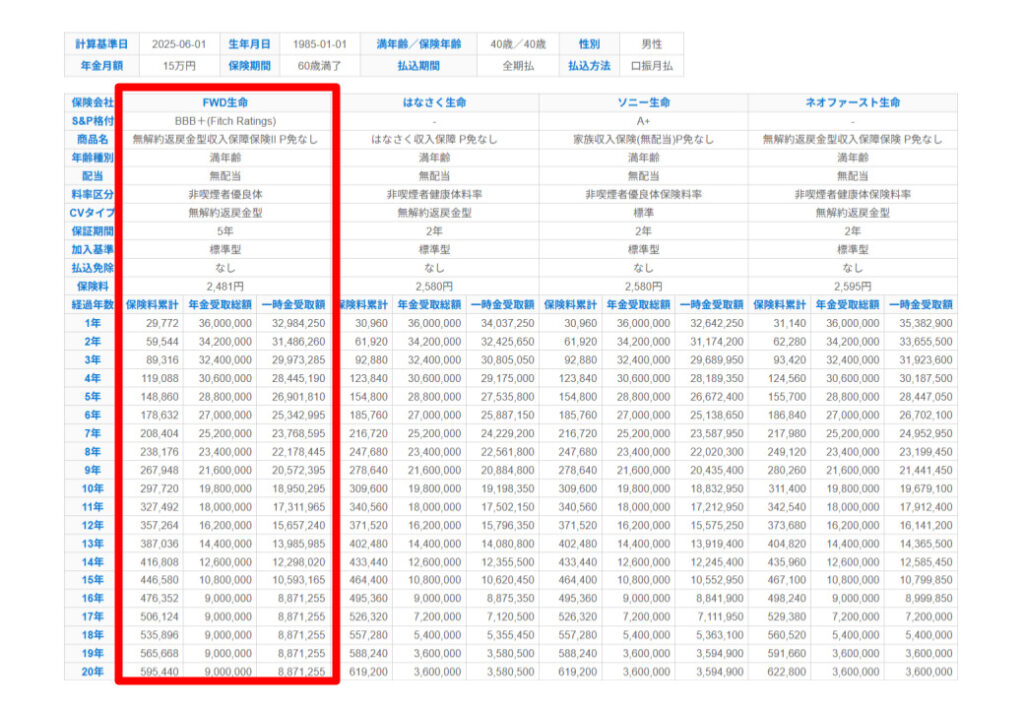Select the cumulative premium 595,440

click(x=159, y=672)
